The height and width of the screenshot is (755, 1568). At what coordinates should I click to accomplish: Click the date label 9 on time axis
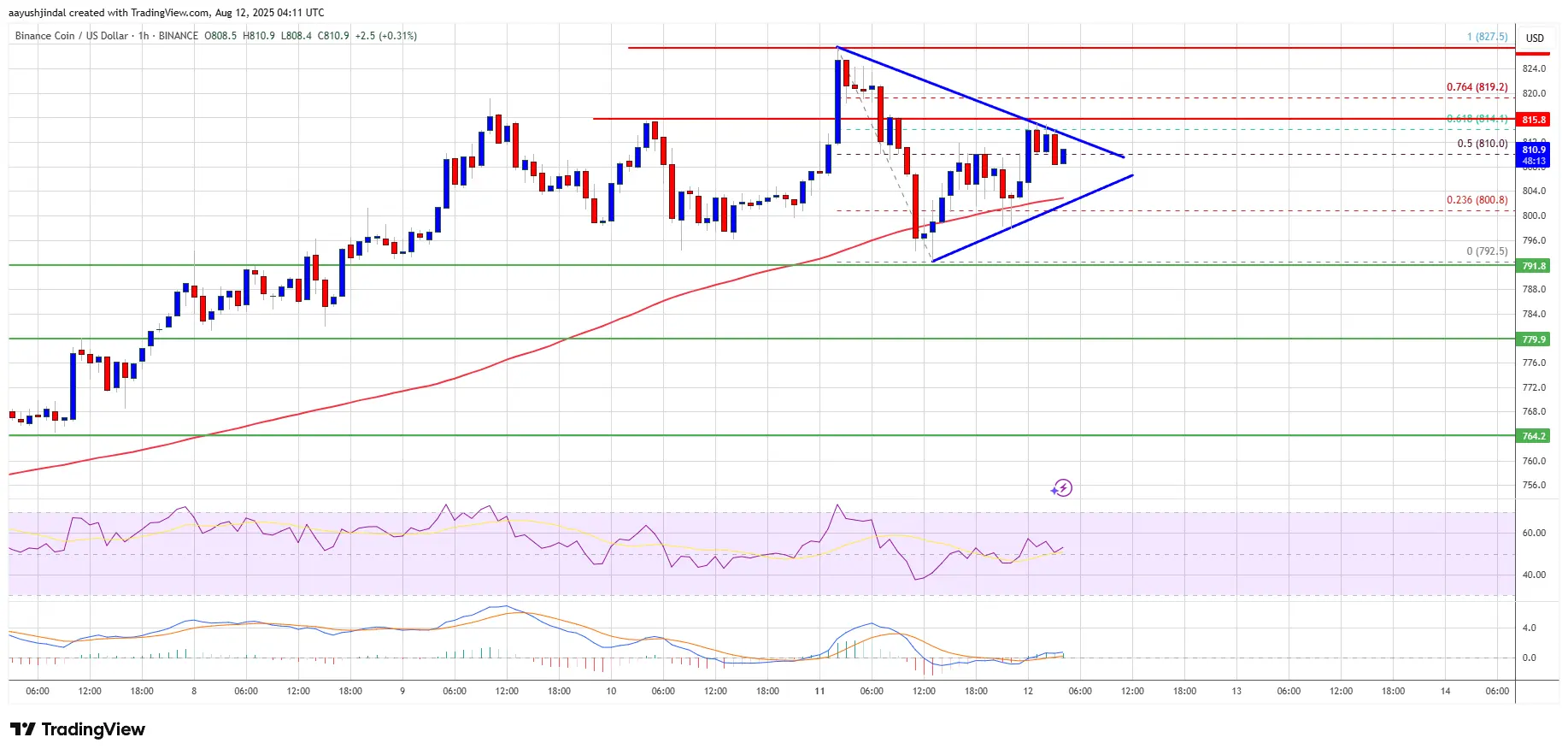(402, 691)
